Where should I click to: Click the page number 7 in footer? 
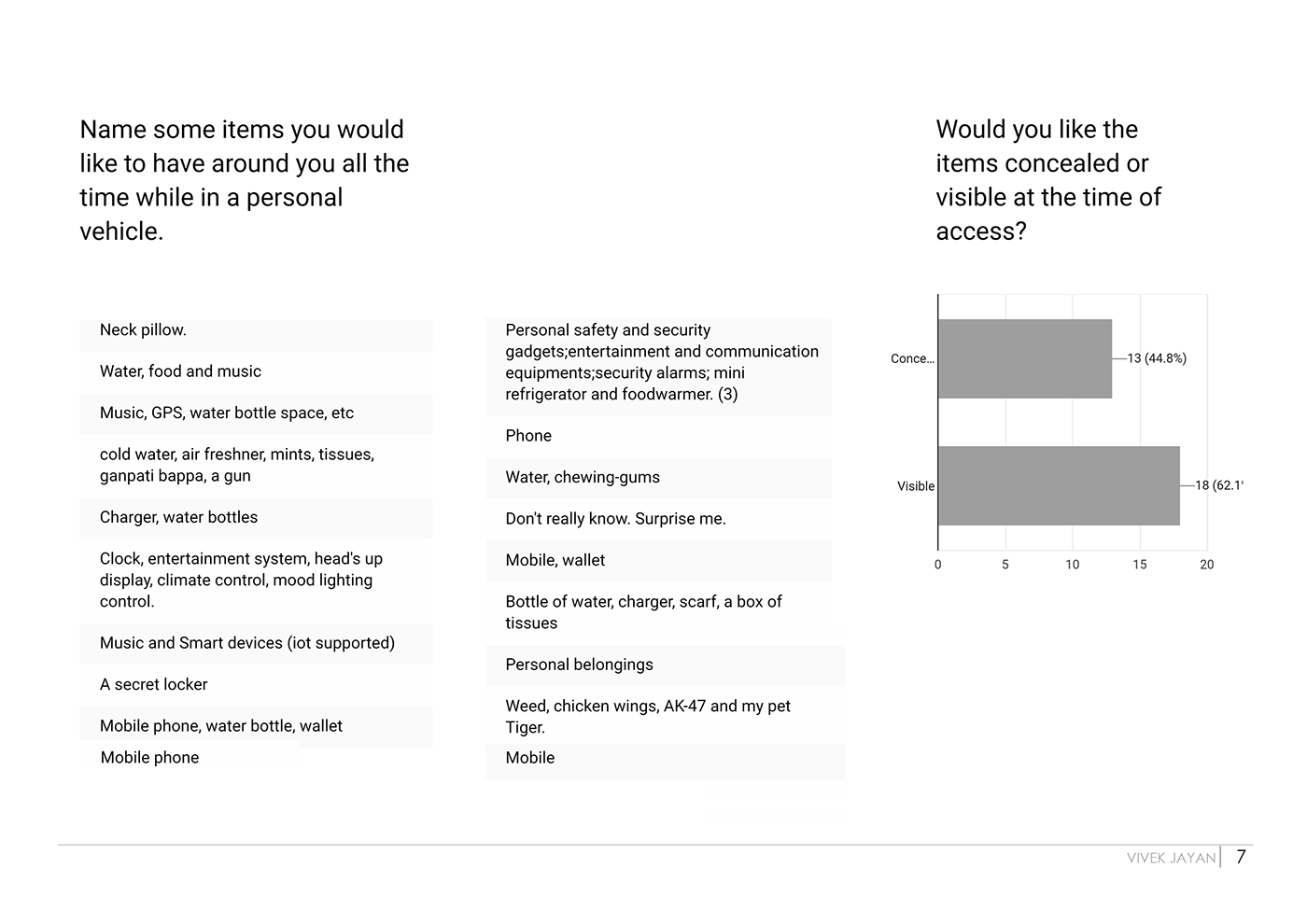point(1241,857)
